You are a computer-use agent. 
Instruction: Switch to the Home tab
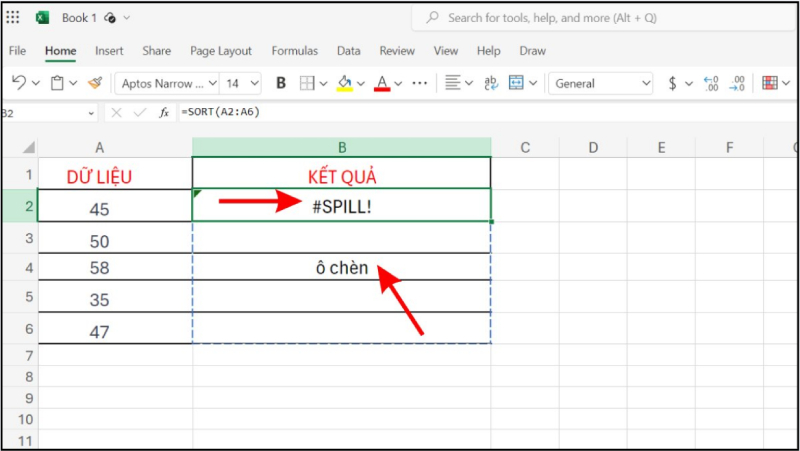click(x=61, y=51)
